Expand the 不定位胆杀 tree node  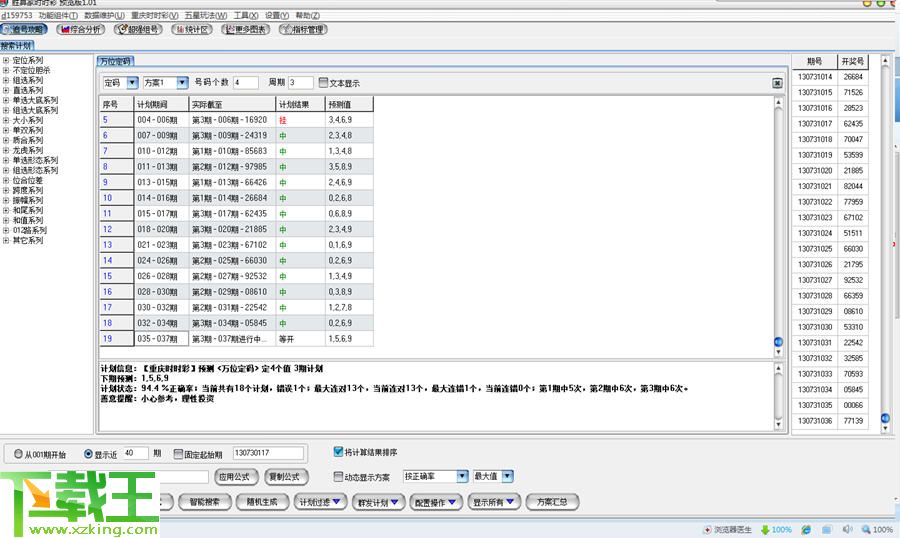(x=6, y=70)
